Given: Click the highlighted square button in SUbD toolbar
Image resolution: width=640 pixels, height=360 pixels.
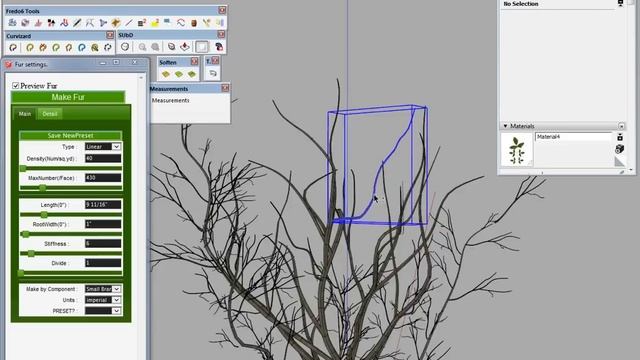Looking at the screenshot, I should tap(202, 47).
